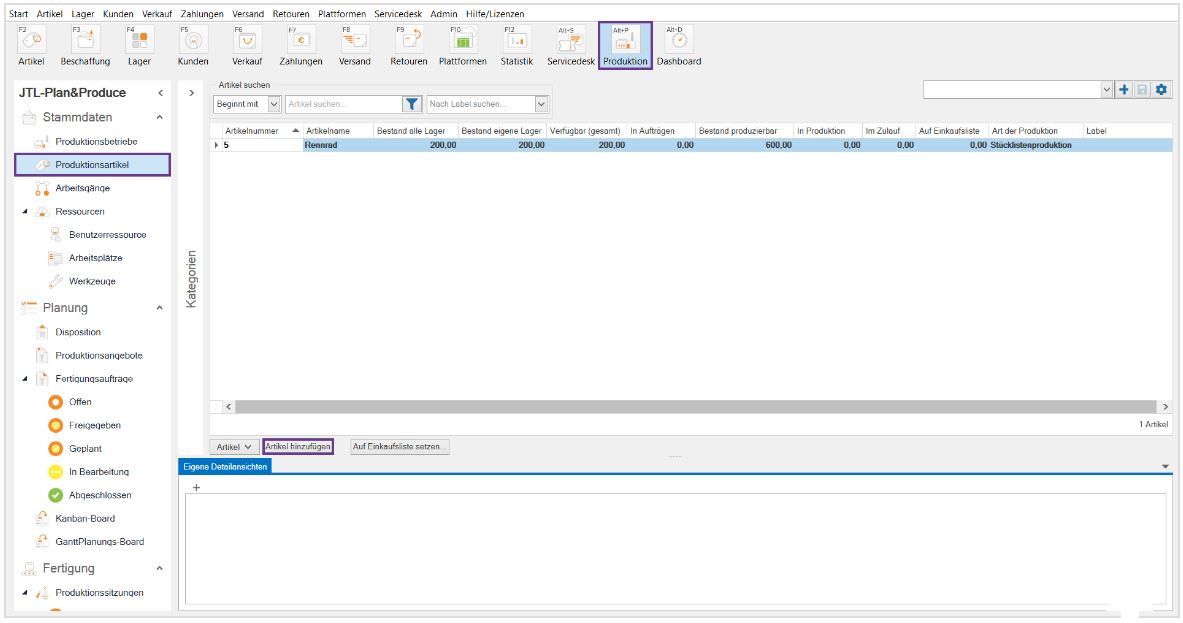Click the blue plus icon top right

click(x=1124, y=90)
